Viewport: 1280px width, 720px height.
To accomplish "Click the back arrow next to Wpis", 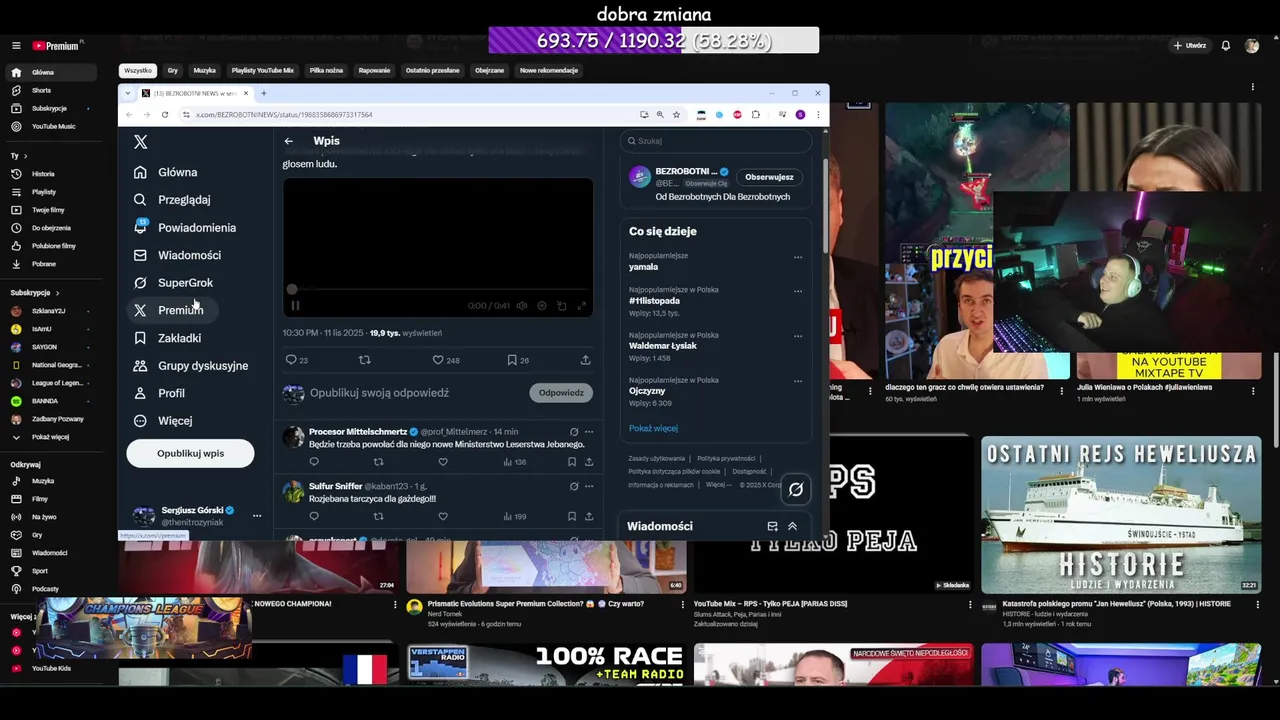I will pyautogui.click(x=289, y=141).
